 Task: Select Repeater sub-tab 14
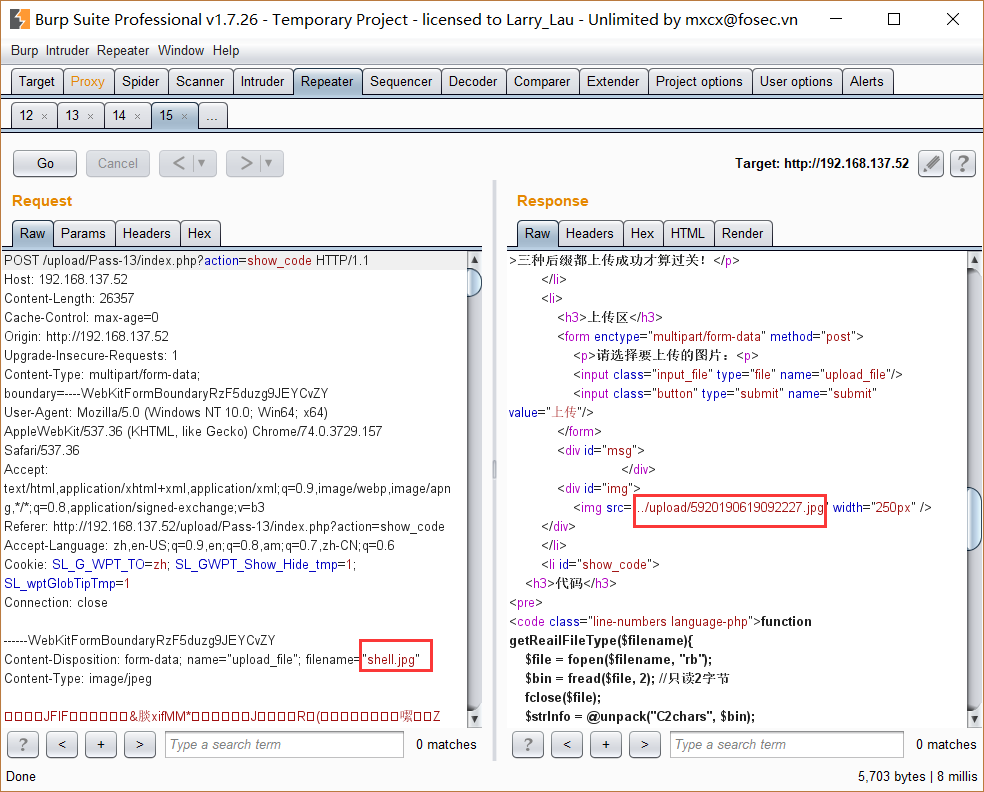point(119,116)
